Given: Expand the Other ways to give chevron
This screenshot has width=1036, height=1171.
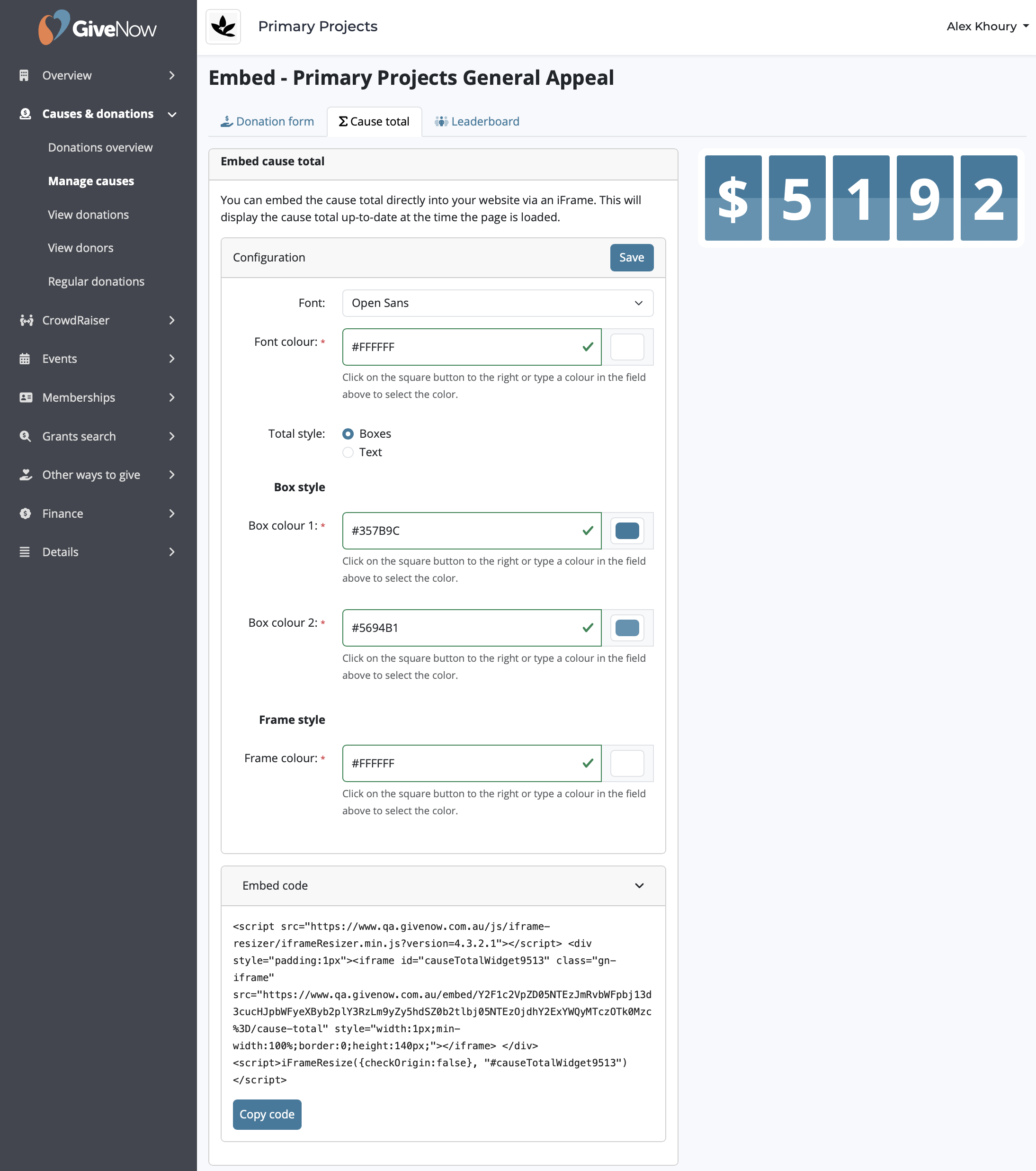Looking at the screenshot, I should coord(172,475).
